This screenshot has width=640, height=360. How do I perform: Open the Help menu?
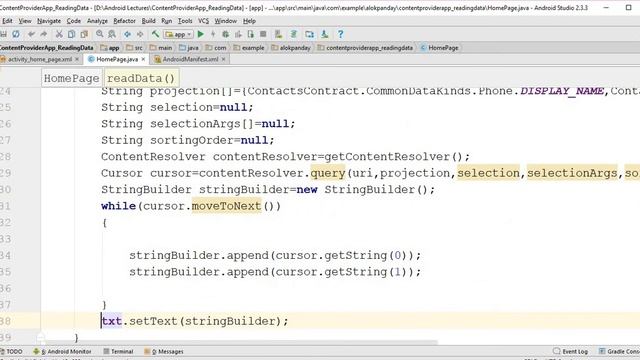click(249, 21)
